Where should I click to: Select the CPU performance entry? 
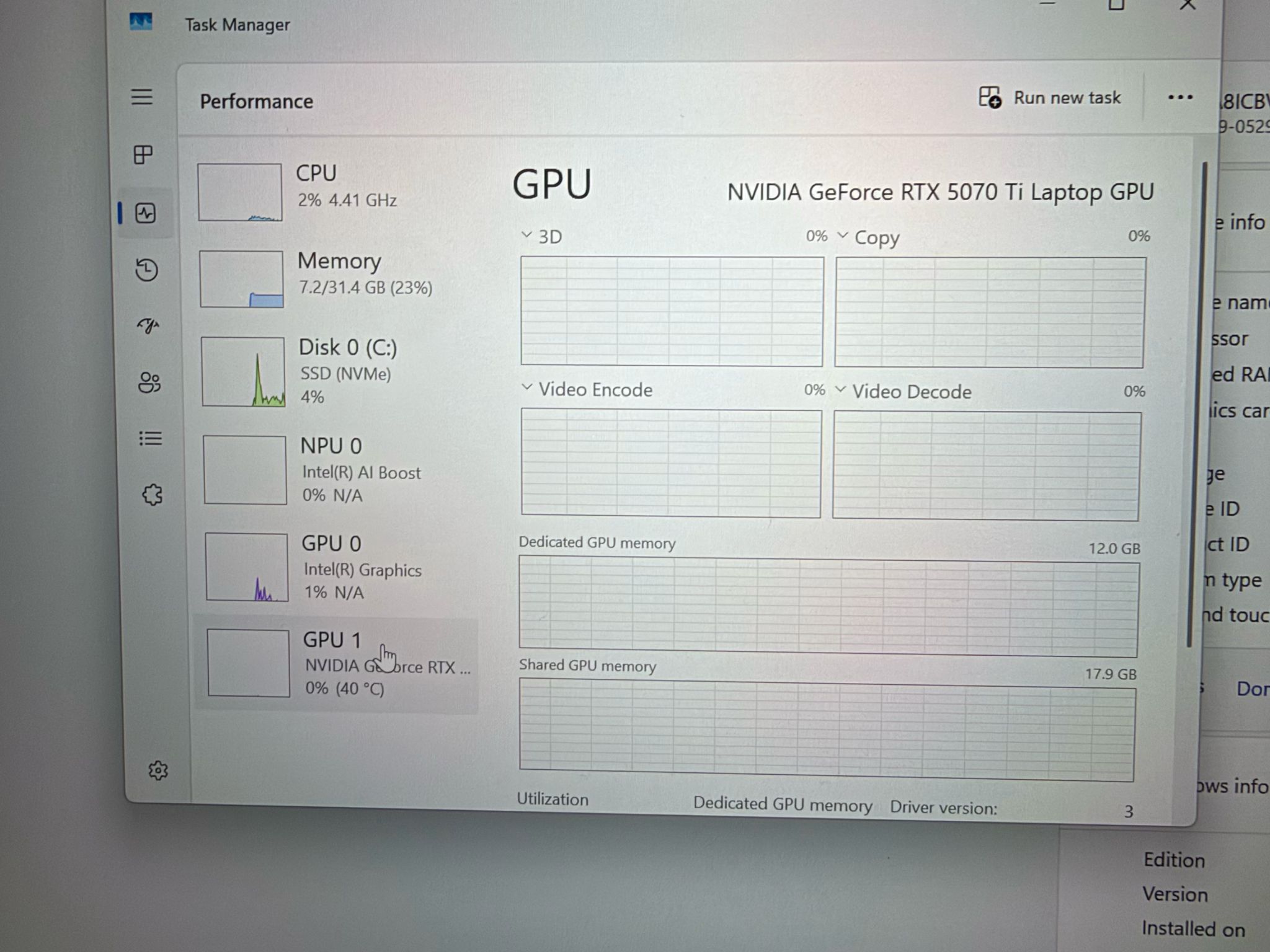pos(335,192)
